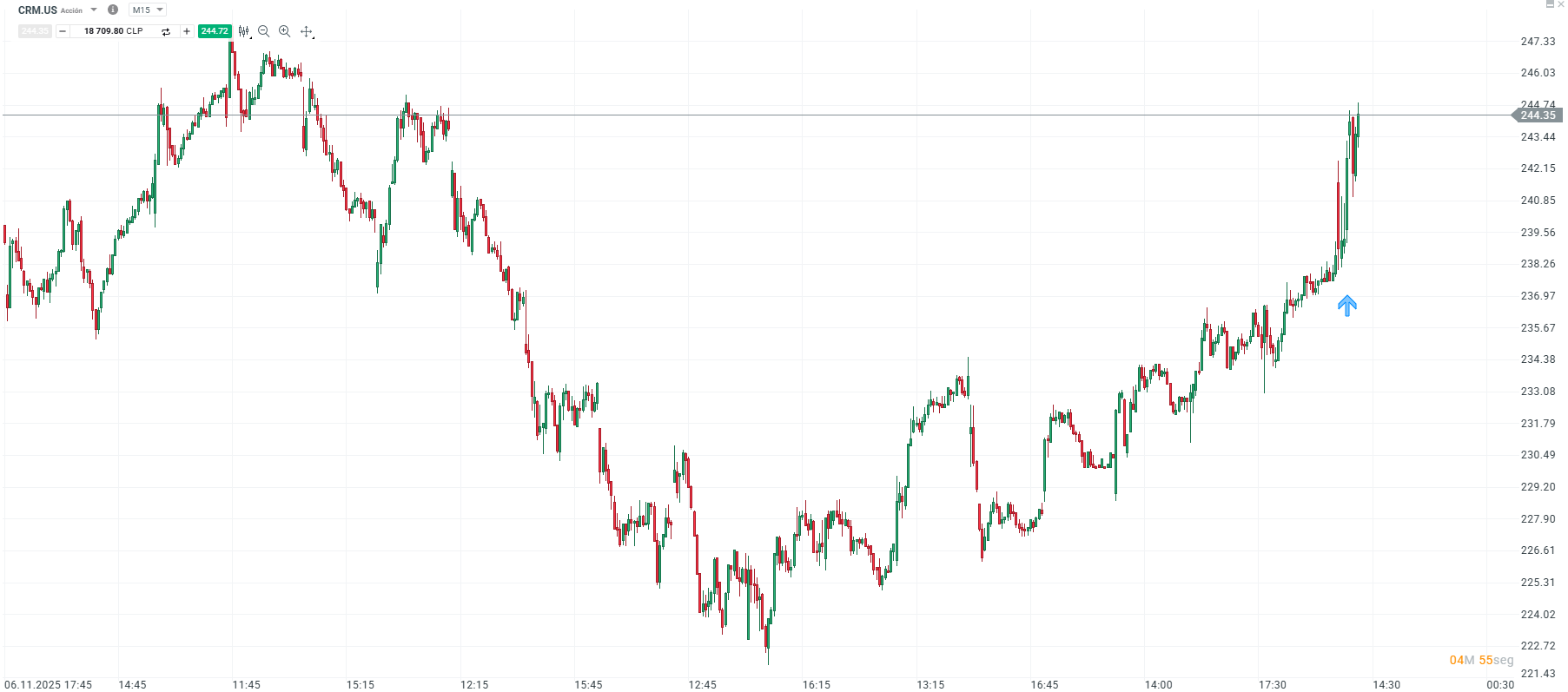Open the M15 timeframe dropdown
1568x692 pixels.
(x=147, y=10)
